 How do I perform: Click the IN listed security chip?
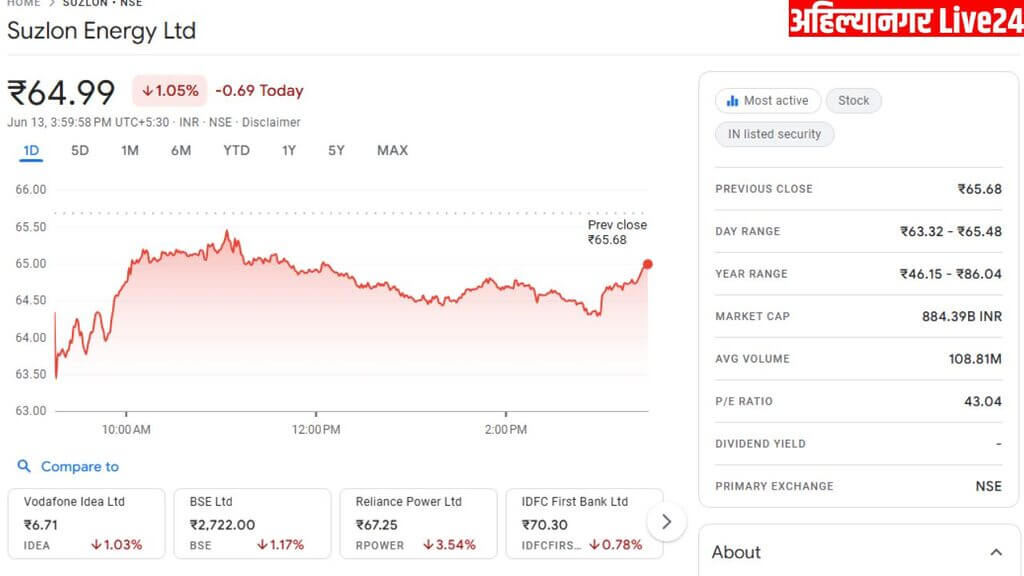774,134
